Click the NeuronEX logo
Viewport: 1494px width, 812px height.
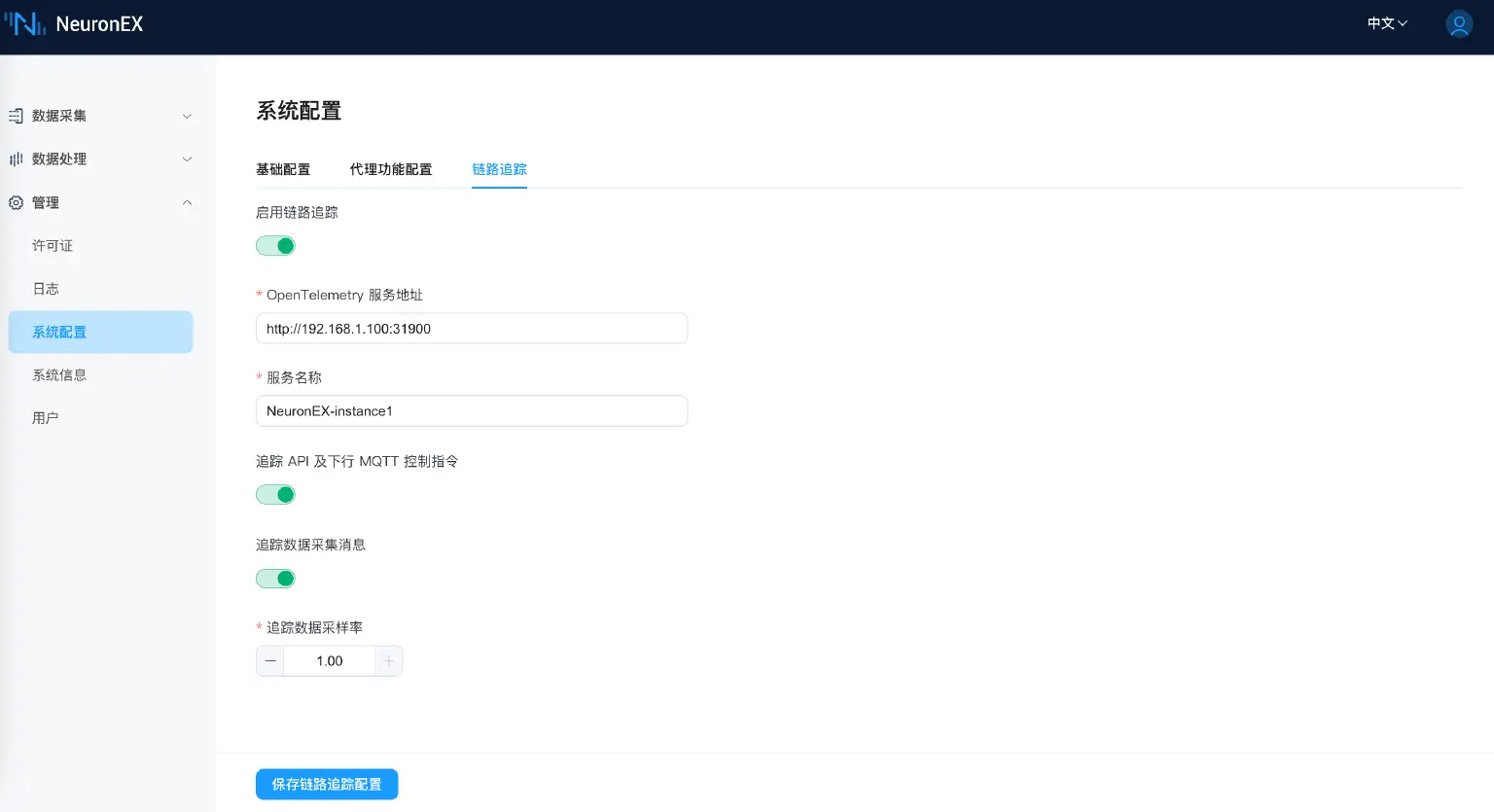click(x=73, y=24)
